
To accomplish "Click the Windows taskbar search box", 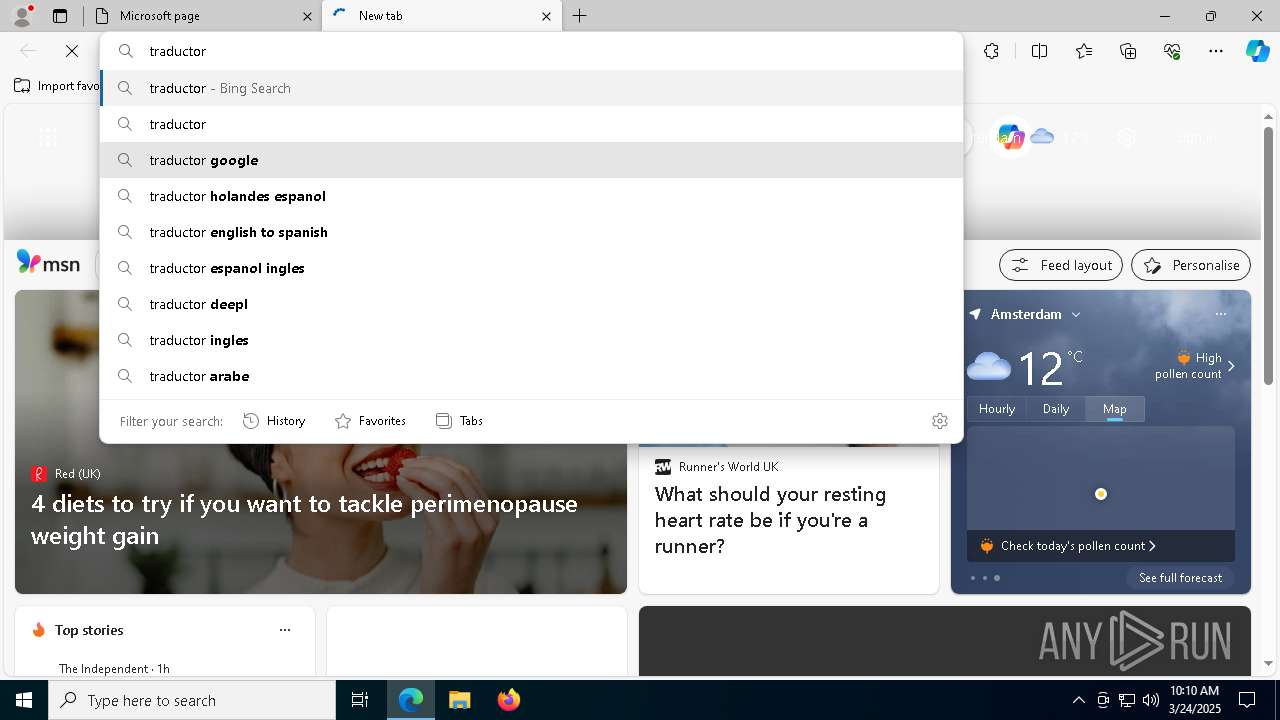I will click(192, 700).
